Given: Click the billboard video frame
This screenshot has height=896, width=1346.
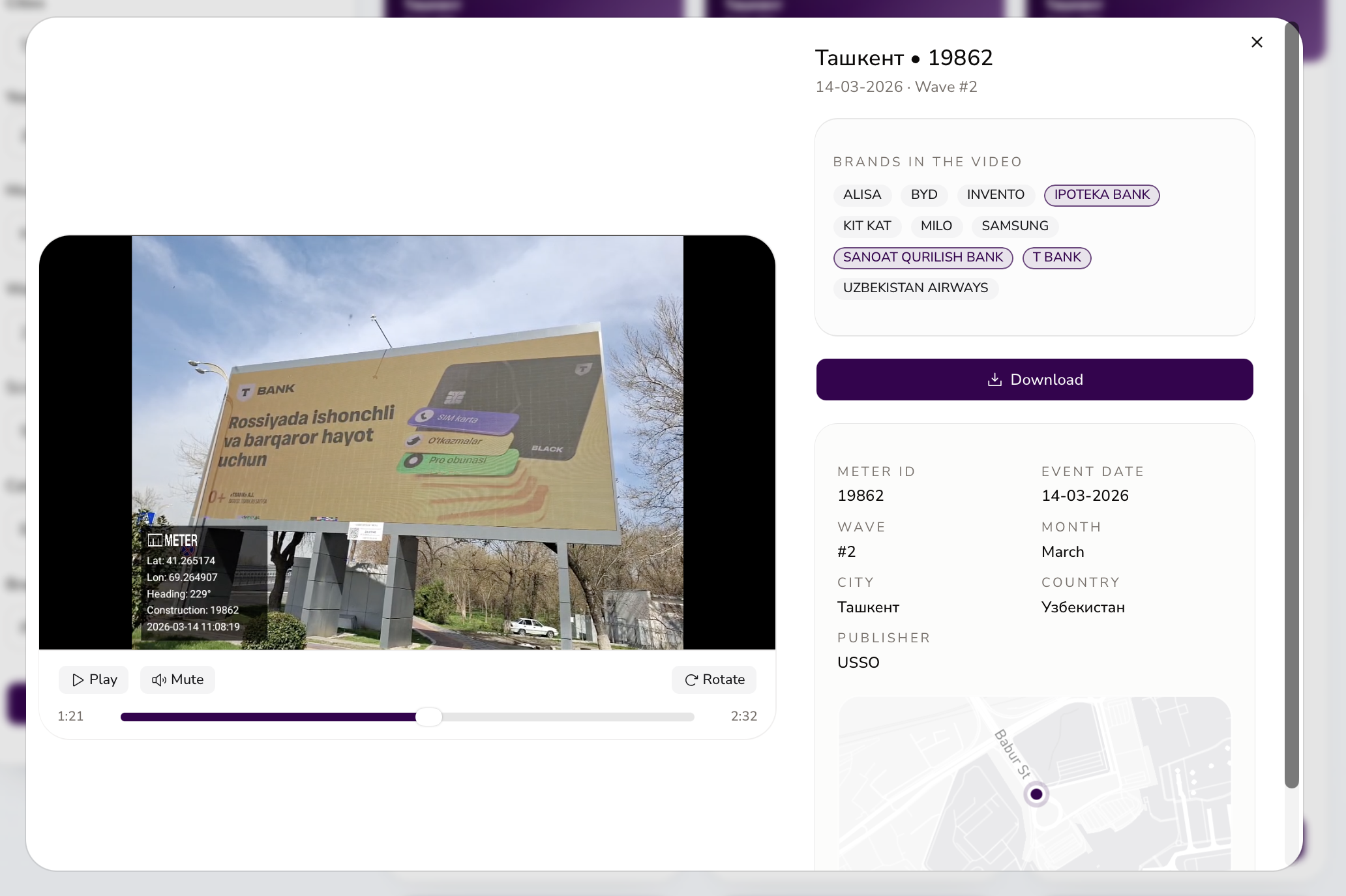Looking at the screenshot, I should 408,443.
